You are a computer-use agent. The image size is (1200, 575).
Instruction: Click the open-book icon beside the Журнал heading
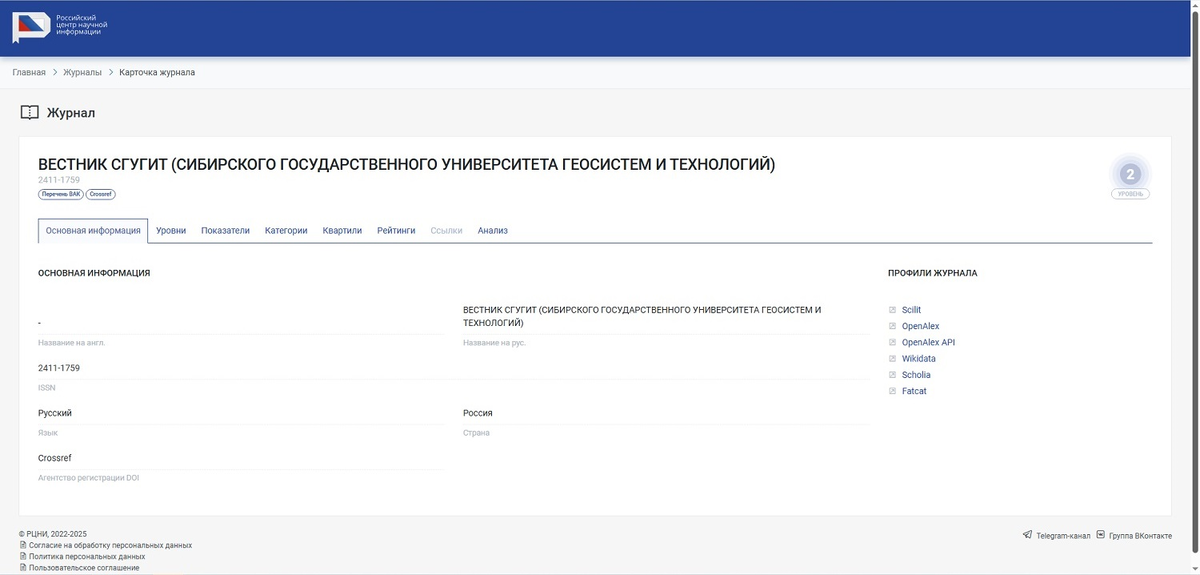[29, 113]
